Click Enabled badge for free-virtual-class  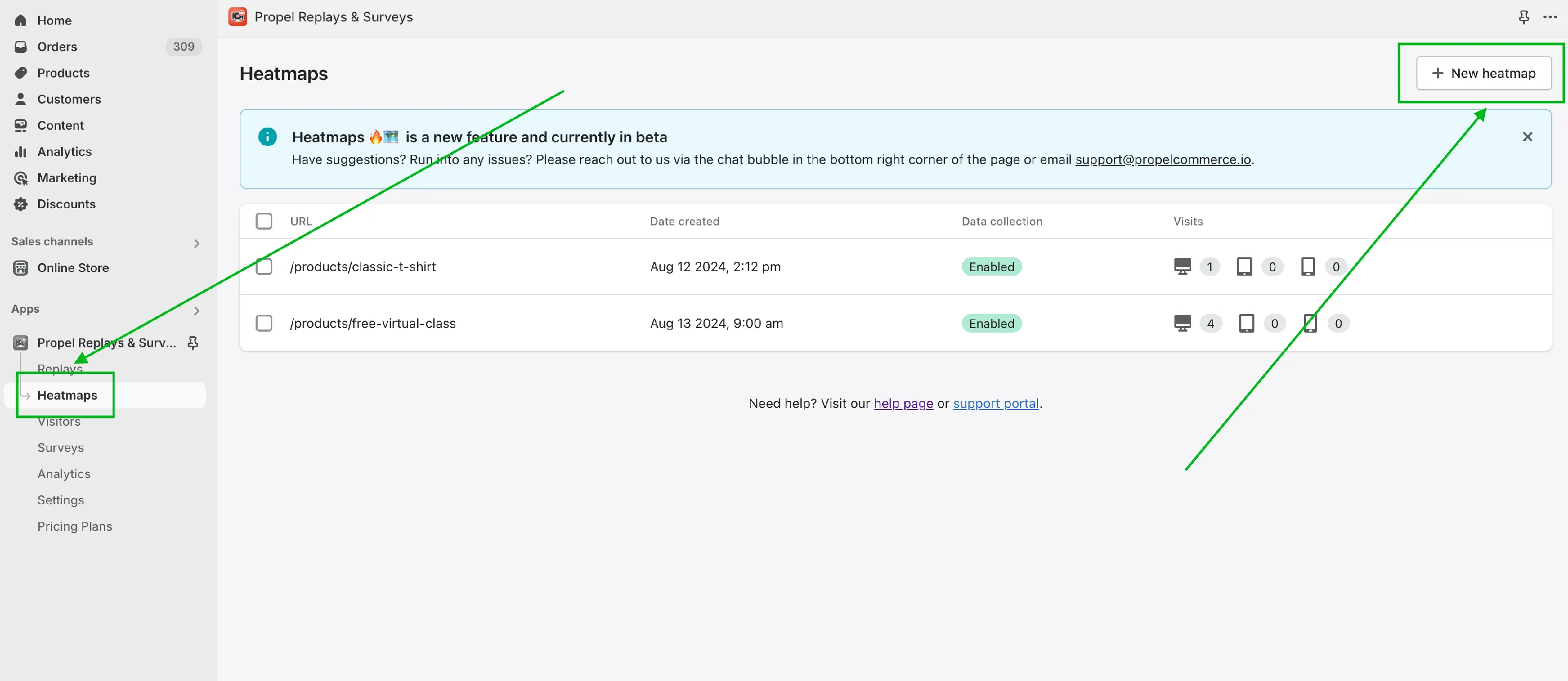click(x=991, y=323)
